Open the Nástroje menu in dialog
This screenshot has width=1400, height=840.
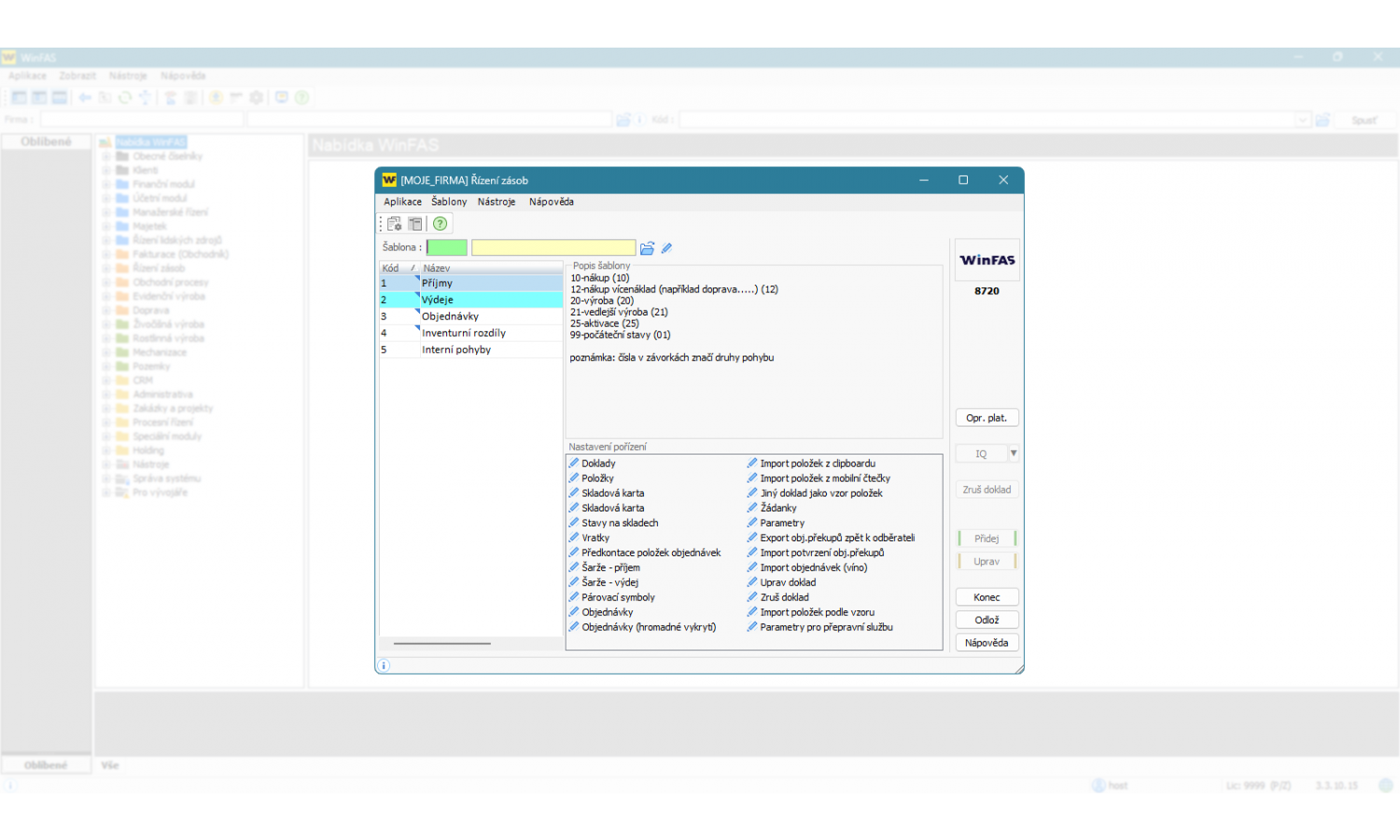497,202
